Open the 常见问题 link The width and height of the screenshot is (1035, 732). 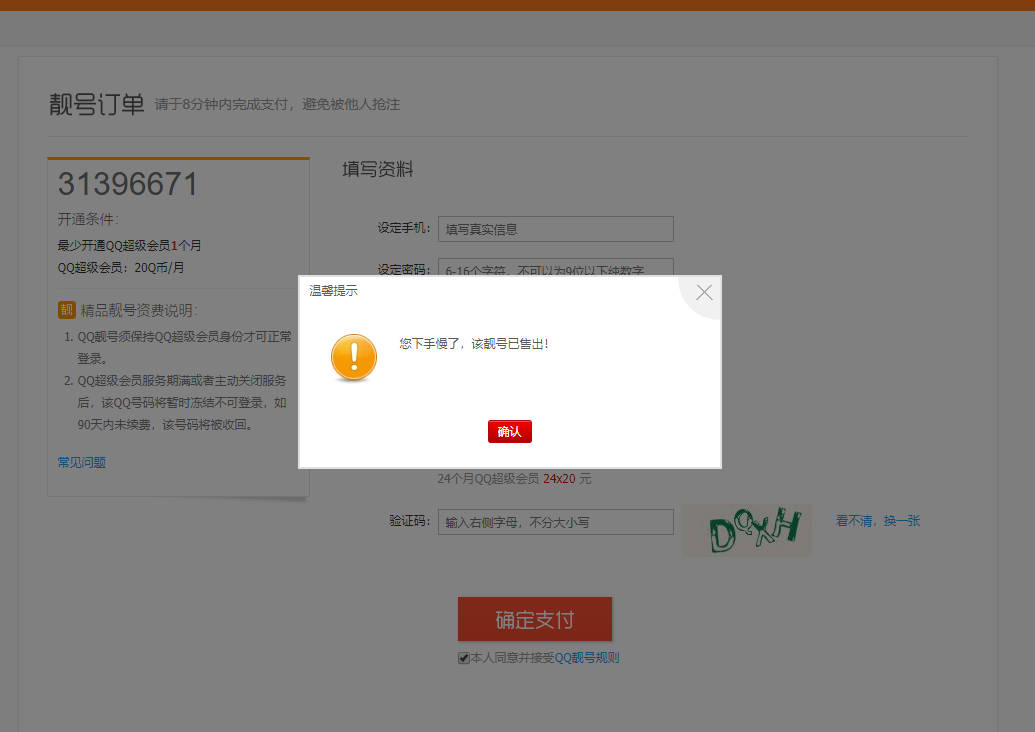[x=82, y=462]
